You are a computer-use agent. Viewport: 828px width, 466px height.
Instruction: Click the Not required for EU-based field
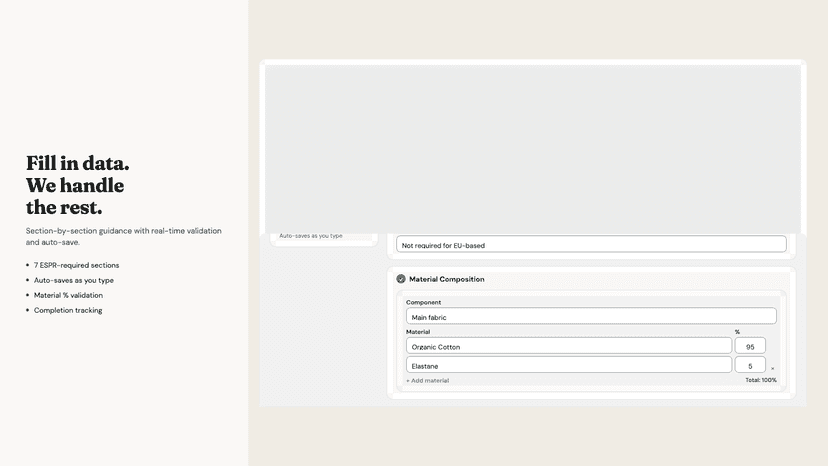591,244
